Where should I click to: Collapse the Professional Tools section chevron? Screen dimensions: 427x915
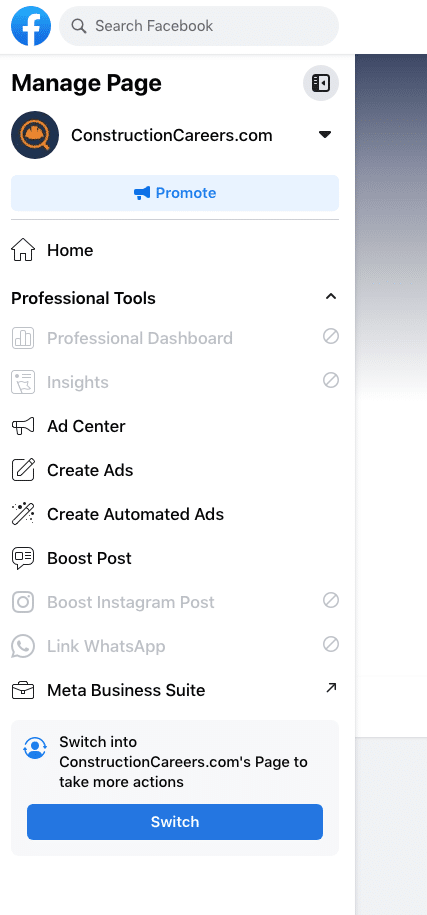(x=331, y=296)
